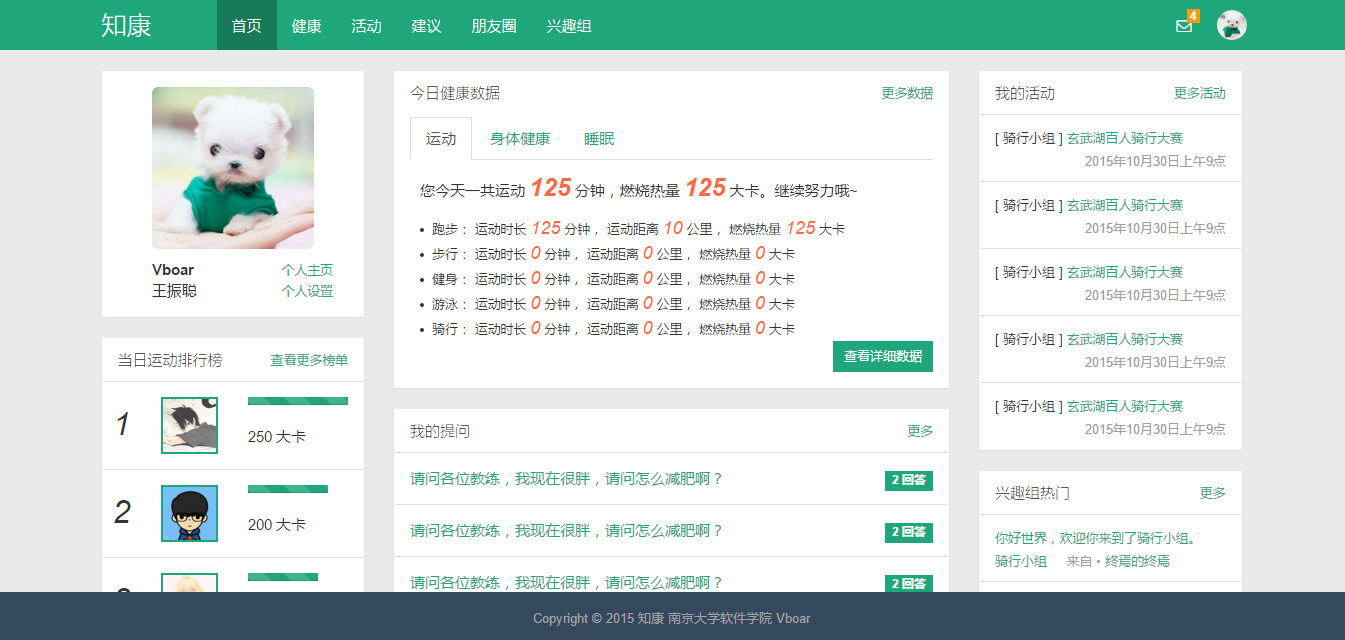Click the orange notification badge showing 4
Image resolution: width=1345 pixels, height=640 pixels.
tap(1193, 15)
